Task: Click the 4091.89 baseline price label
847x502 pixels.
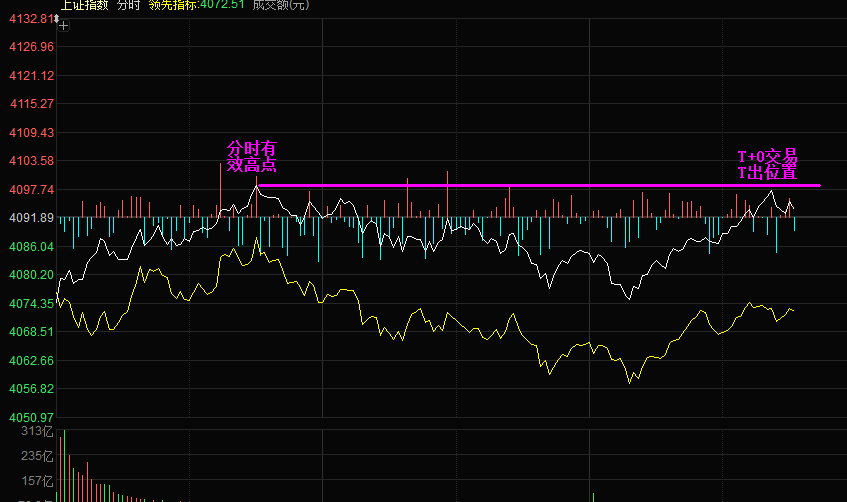Action: (31, 218)
